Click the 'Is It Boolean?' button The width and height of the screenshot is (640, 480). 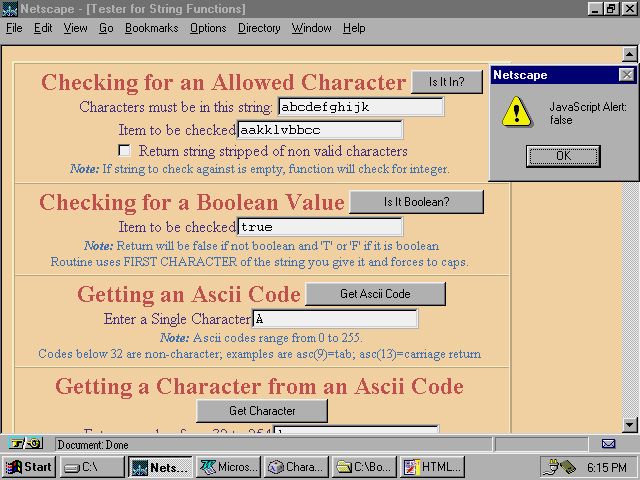tap(416, 202)
